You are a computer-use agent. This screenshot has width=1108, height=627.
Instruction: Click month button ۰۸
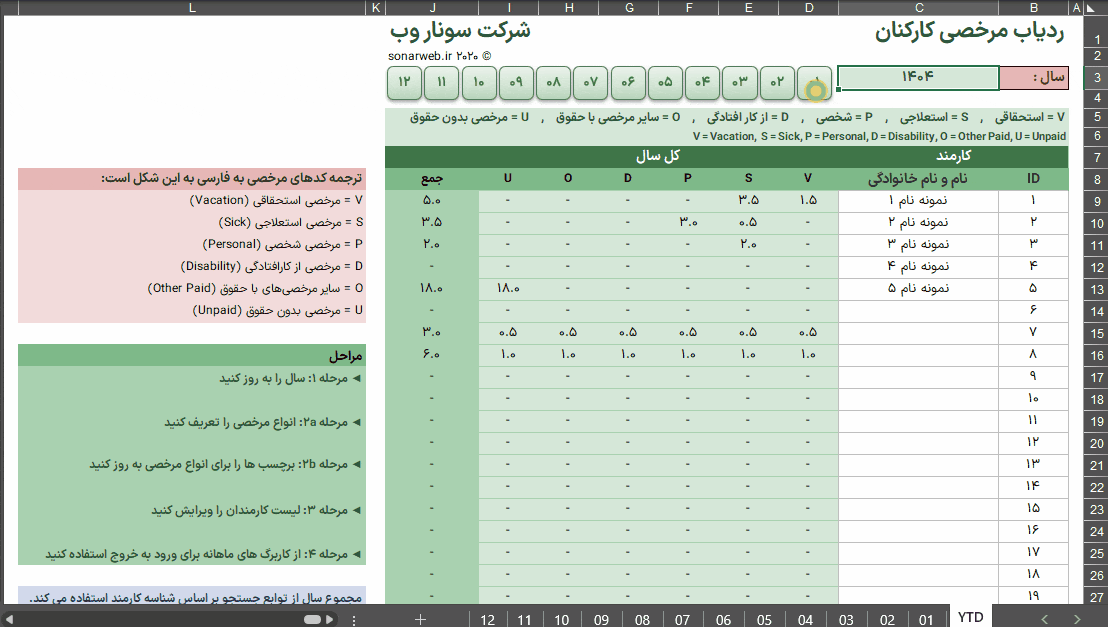pos(553,82)
